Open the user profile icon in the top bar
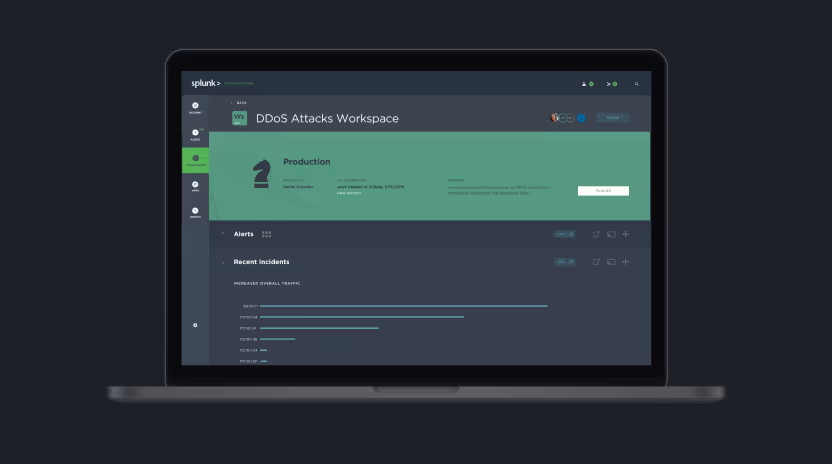This screenshot has height=464, width=832. click(584, 84)
